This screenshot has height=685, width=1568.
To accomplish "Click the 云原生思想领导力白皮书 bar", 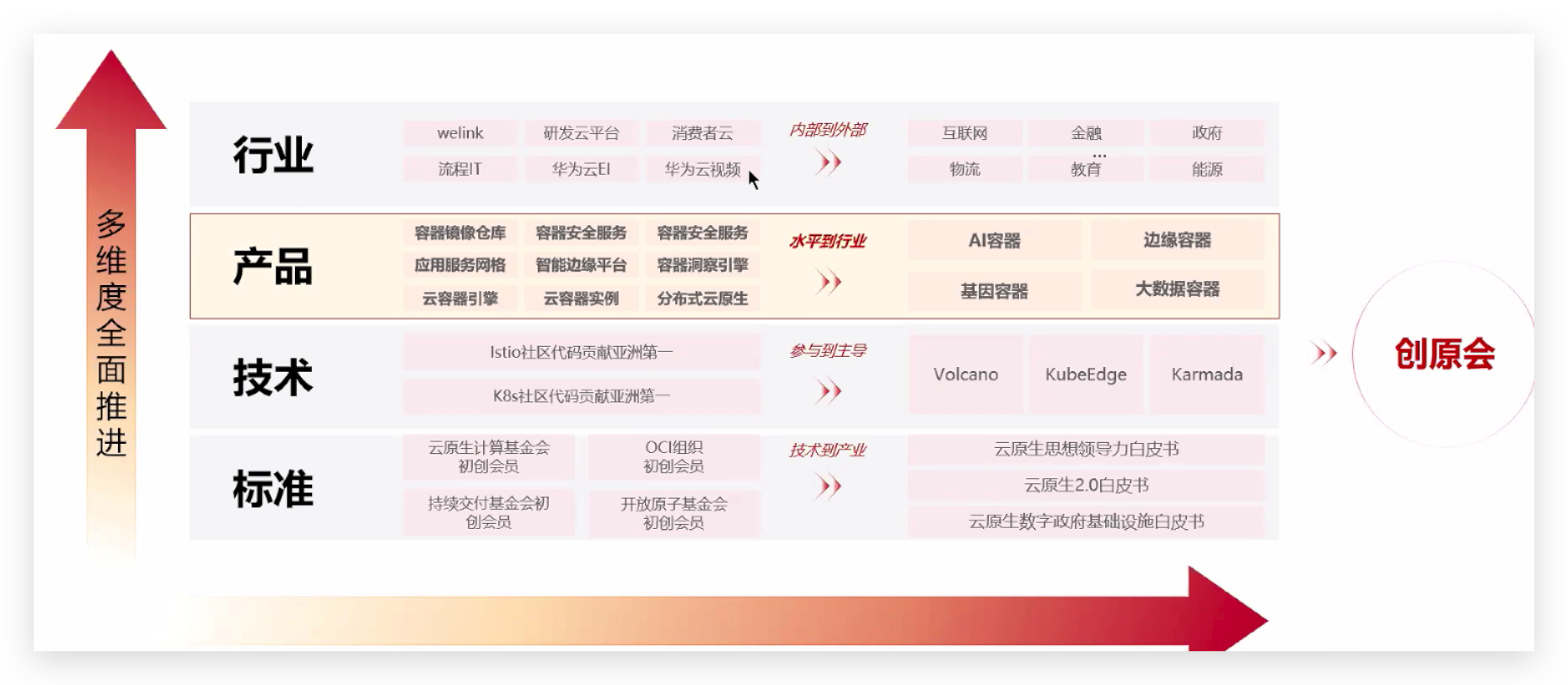I will [x=1086, y=450].
